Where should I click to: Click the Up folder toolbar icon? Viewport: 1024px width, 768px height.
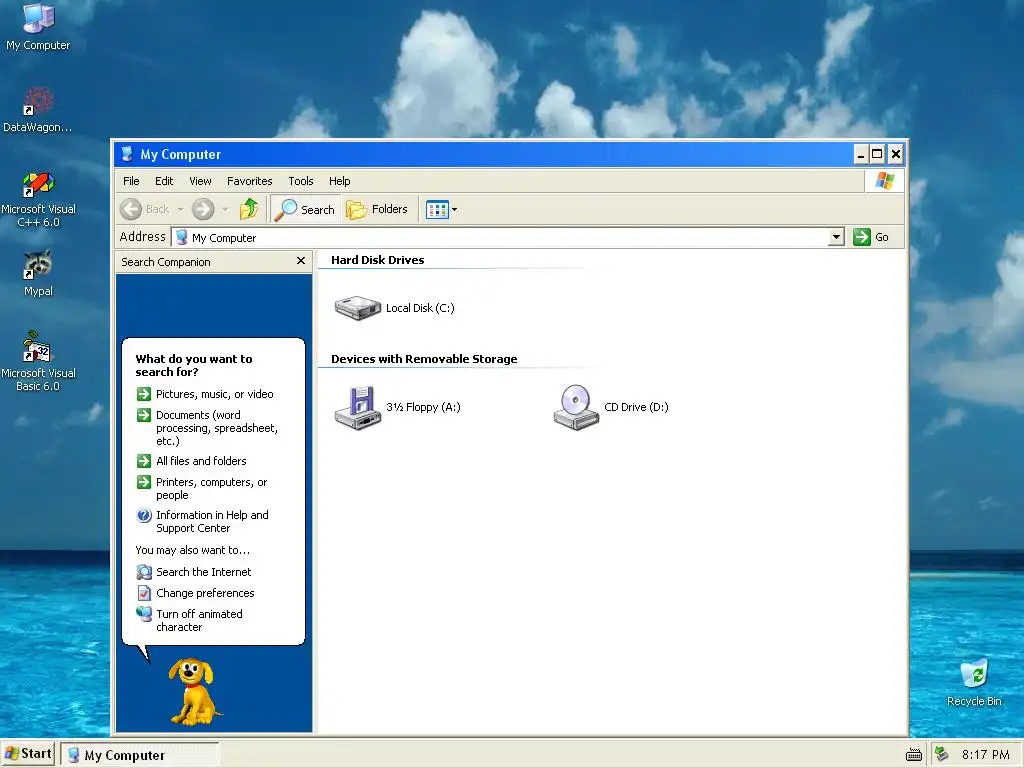click(x=249, y=209)
